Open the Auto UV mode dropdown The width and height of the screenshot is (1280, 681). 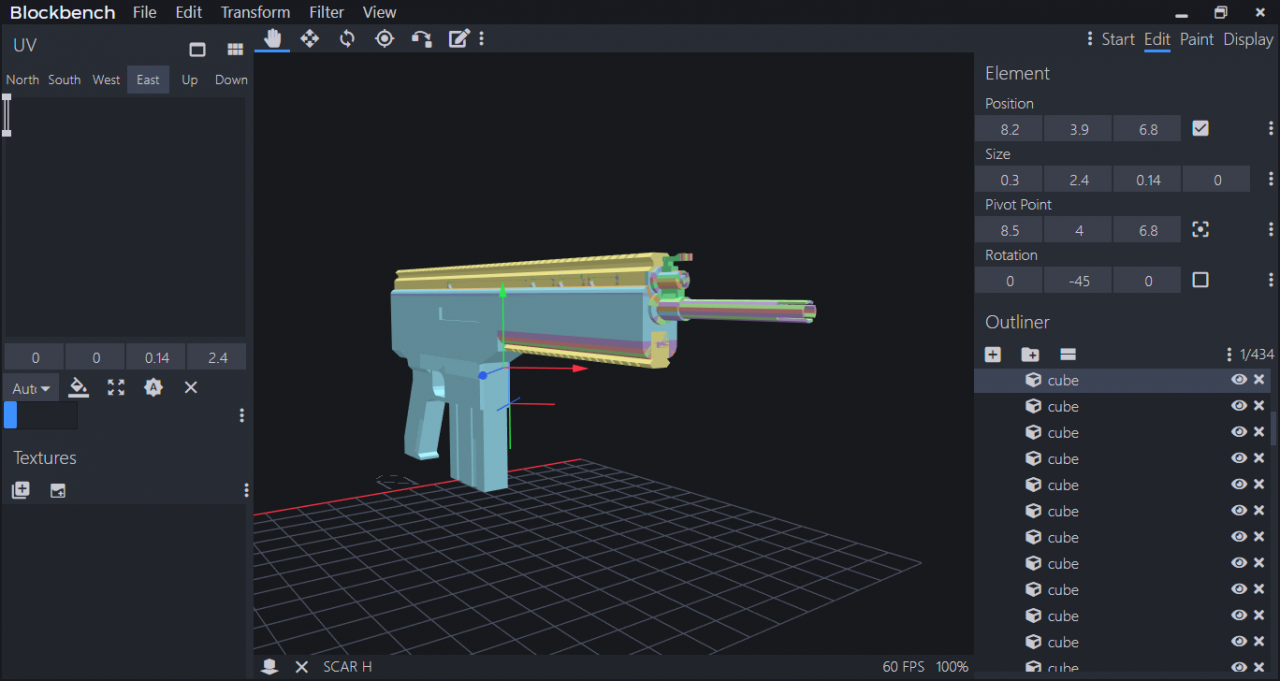30,387
